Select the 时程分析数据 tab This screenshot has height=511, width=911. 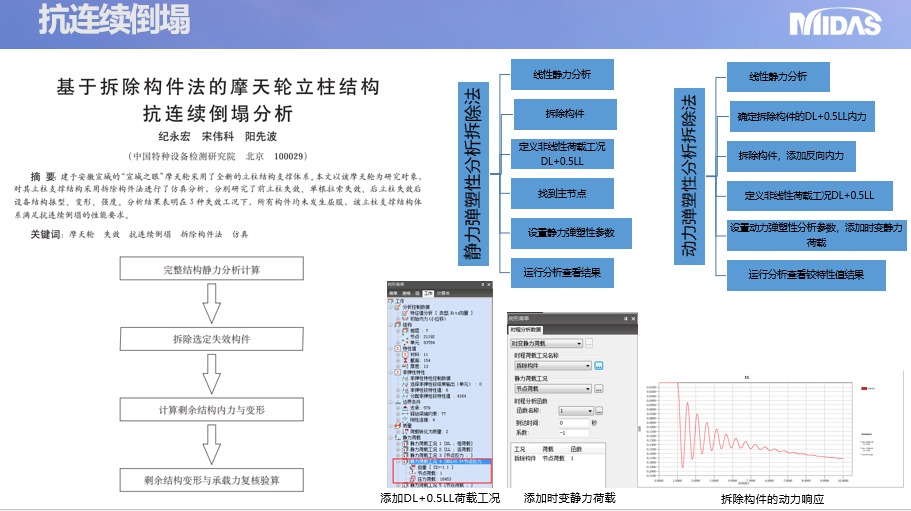(527, 328)
